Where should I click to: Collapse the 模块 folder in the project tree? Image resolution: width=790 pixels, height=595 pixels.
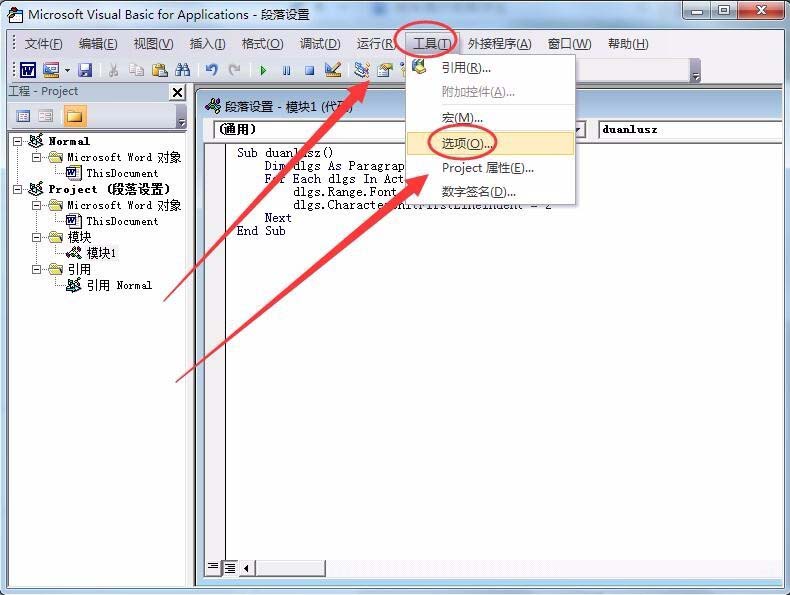point(37,237)
